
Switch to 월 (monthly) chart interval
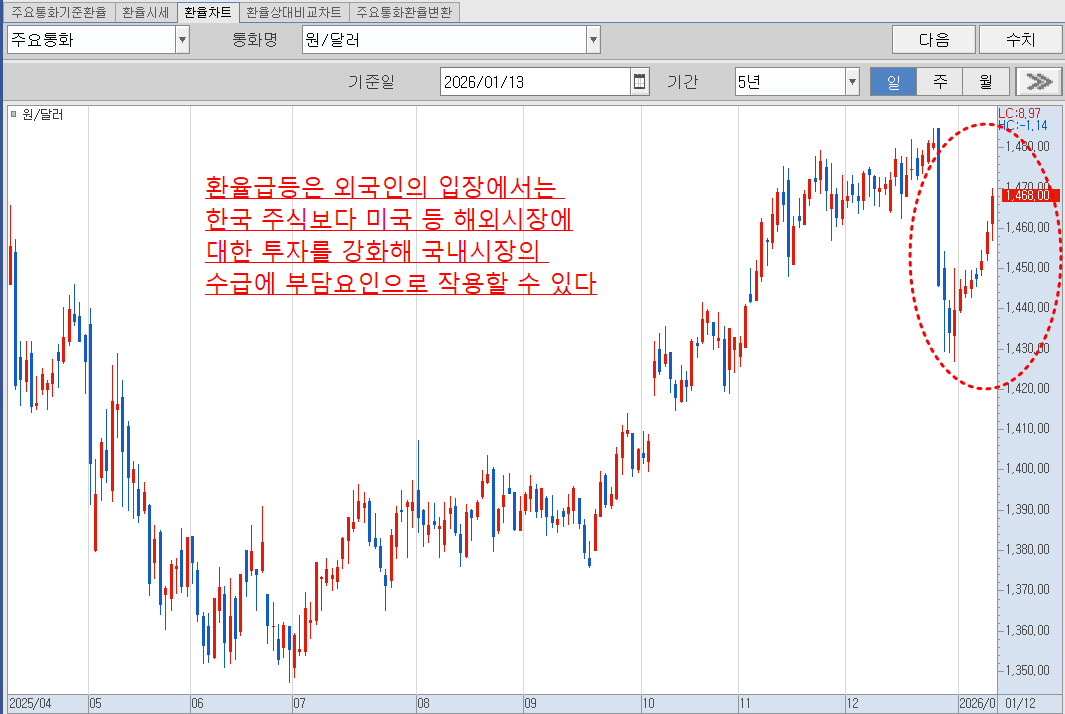[x=986, y=82]
